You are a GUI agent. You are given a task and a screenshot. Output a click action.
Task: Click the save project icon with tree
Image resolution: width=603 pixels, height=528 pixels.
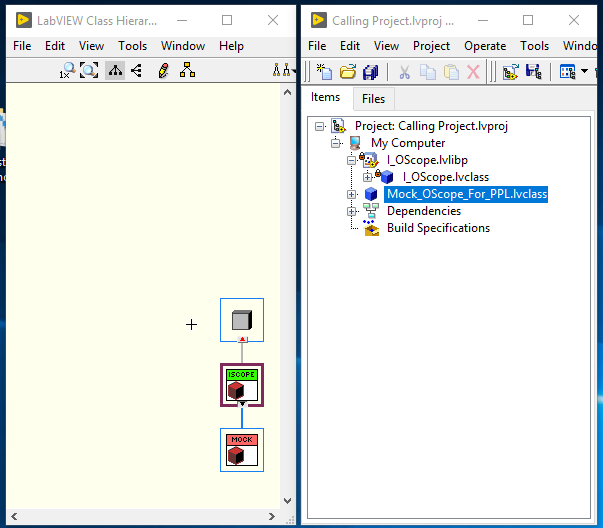(x=534, y=72)
